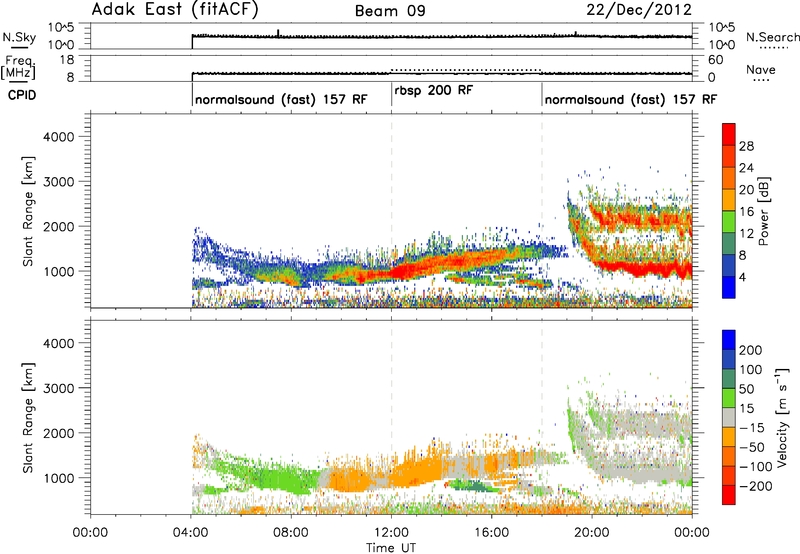Click the 'Slant Range [km]' label of power panel
The width and height of the screenshot is (800, 554).
click(x=28, y=211)
